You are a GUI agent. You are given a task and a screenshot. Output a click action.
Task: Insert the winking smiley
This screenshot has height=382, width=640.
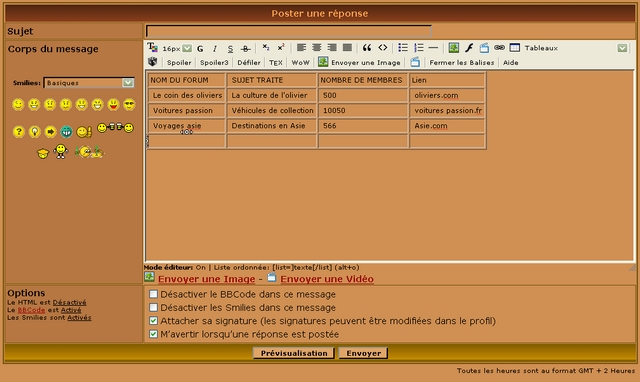coord(18,105)
